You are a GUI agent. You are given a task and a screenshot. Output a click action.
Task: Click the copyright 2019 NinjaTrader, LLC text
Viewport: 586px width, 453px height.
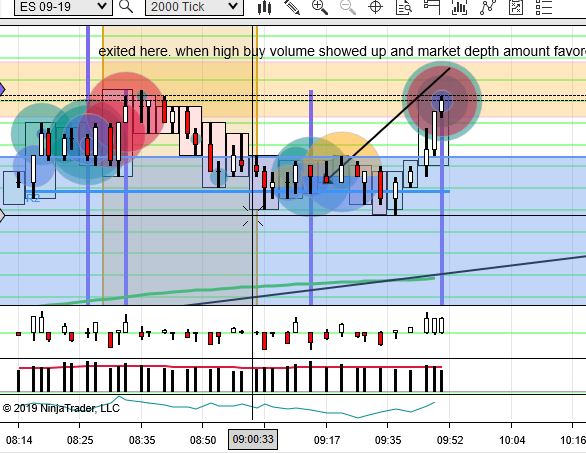pyautogui.click(x=61, y=408)
